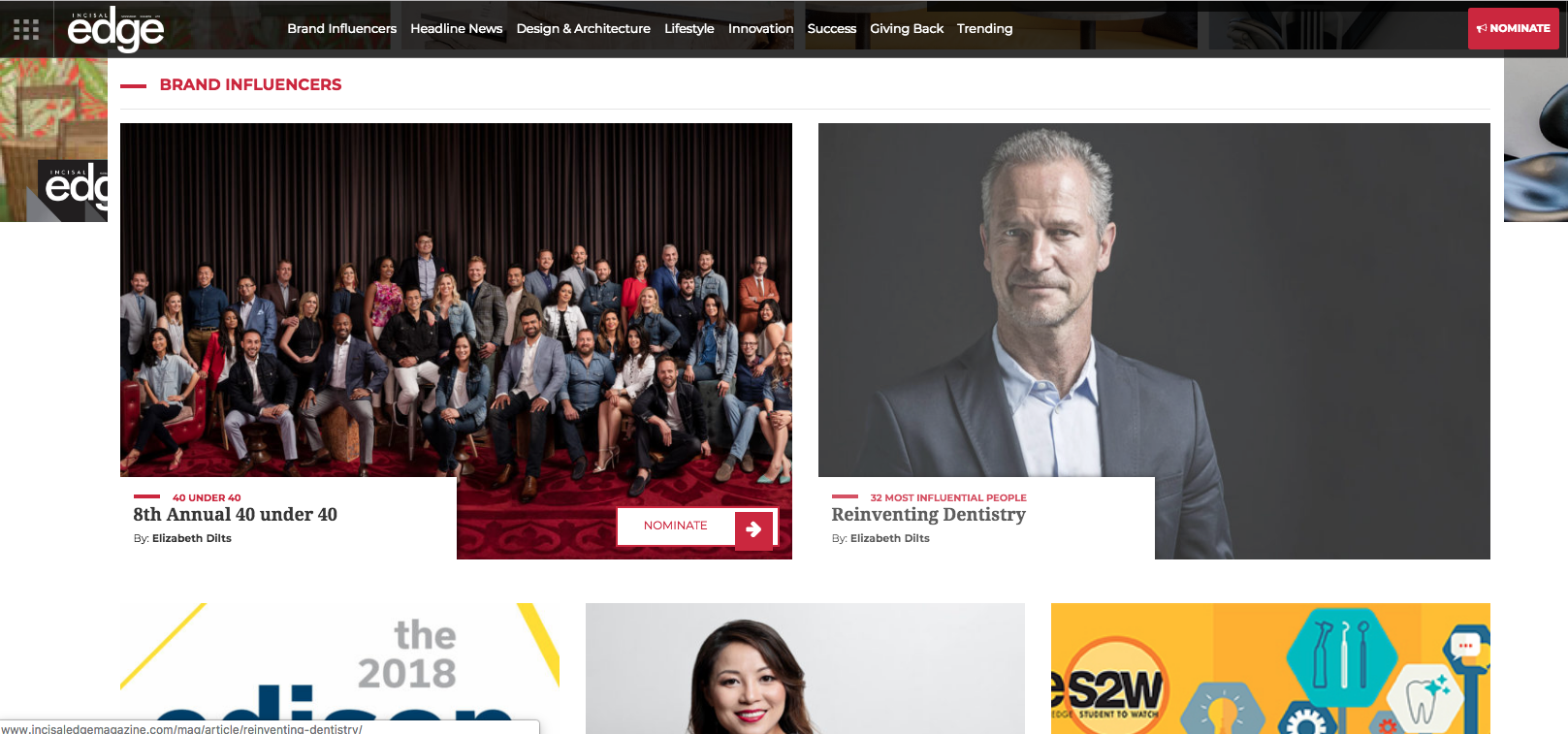The image size is (1568, 734).
Task: Select the Trending navigation item
Action: tap(984, 29)
